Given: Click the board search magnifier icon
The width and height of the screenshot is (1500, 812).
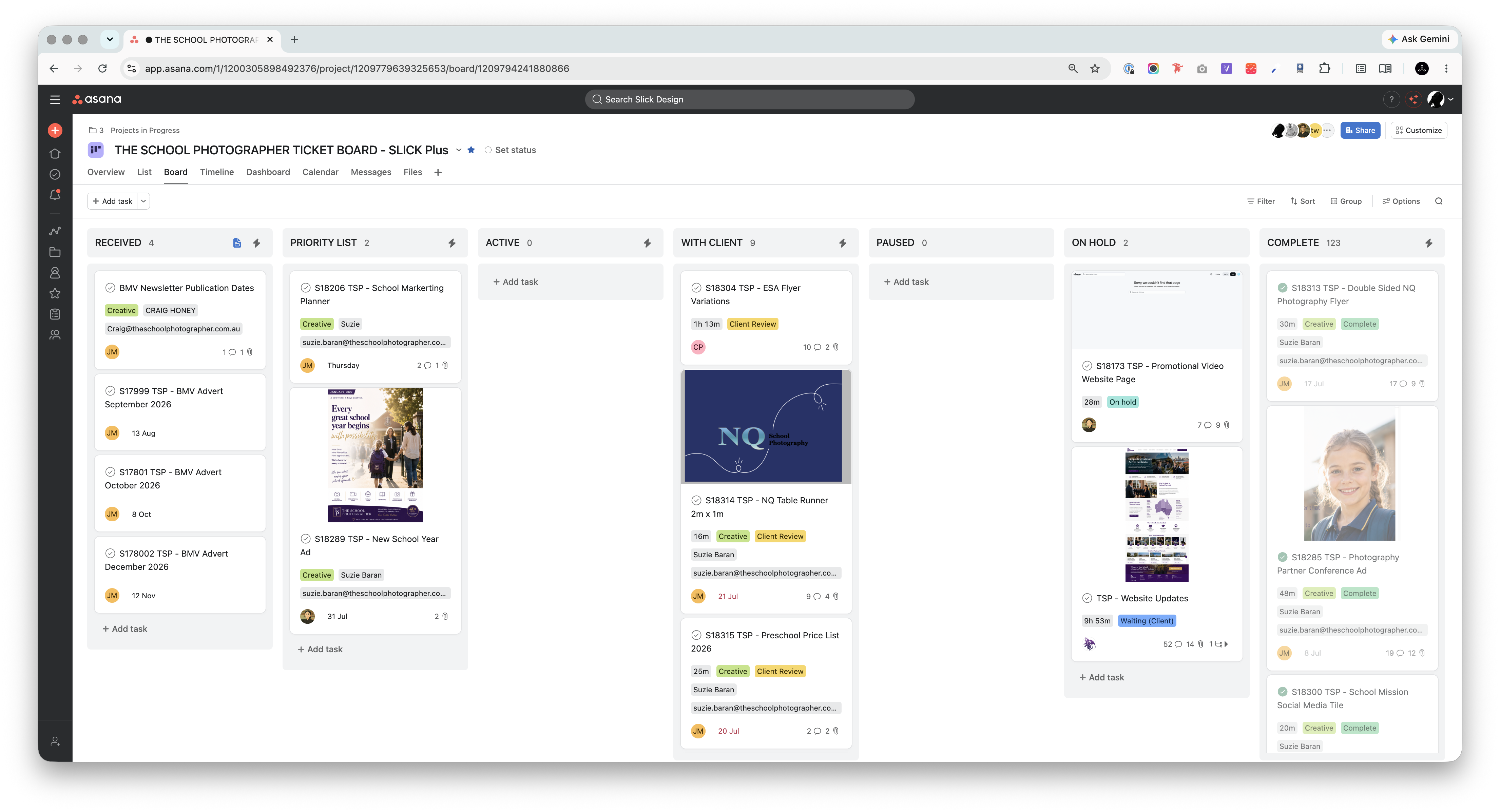Looking at the screenshot, I should click(1439, 201).
